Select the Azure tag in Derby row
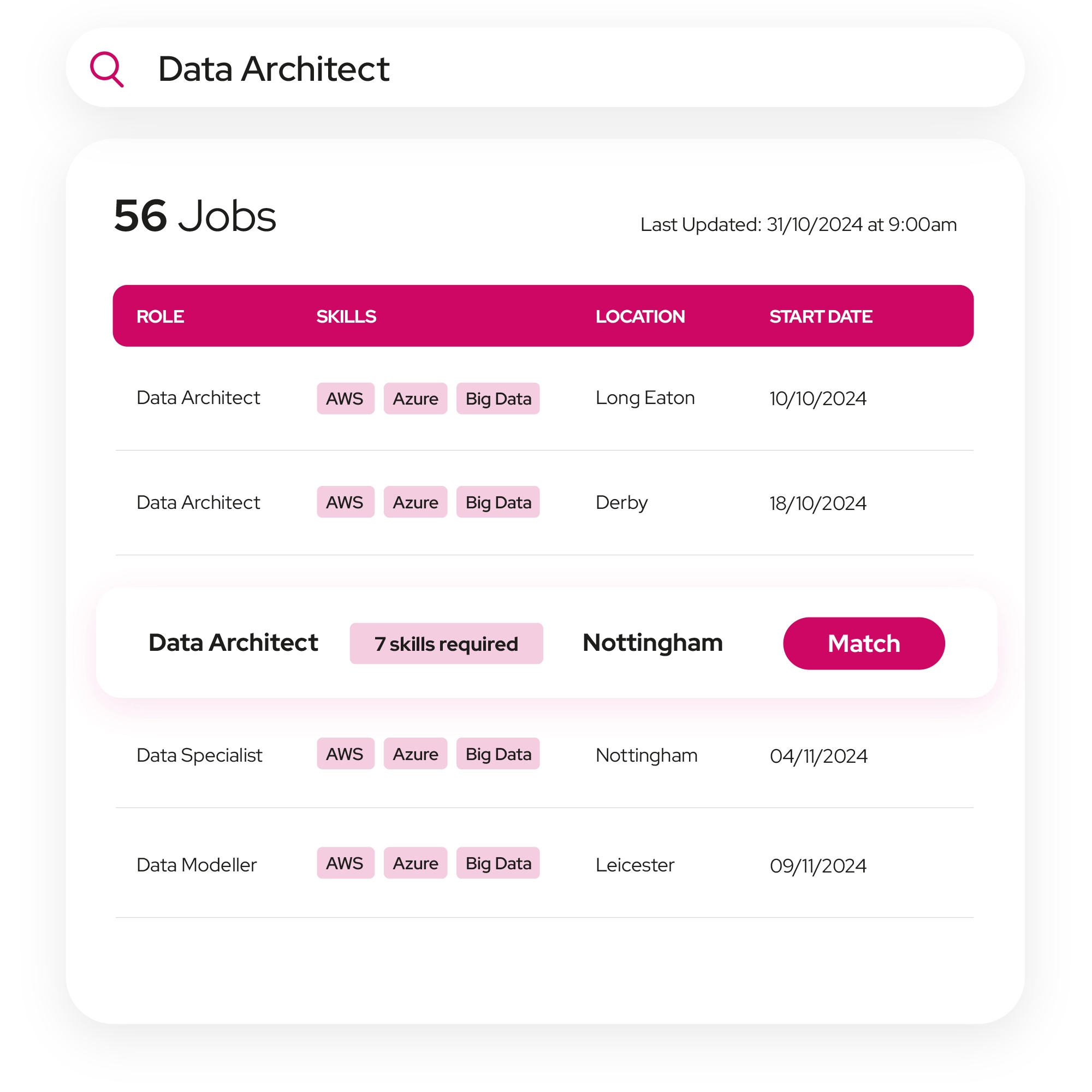The image size is (1092, 1092). [x=416, y=502]
